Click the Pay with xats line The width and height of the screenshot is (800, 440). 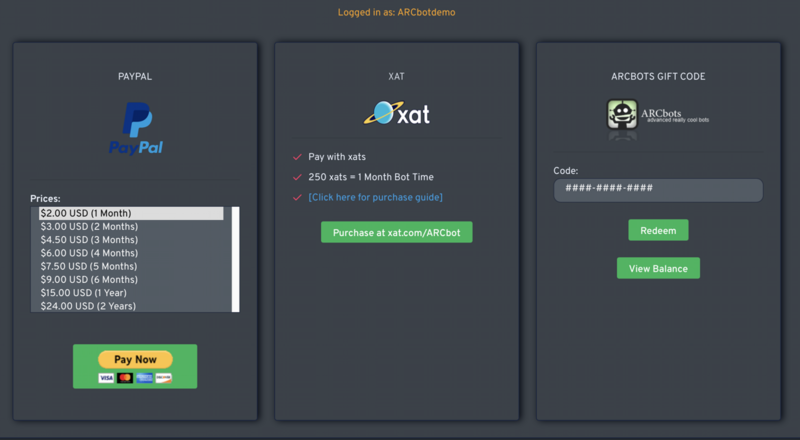click(x=337, y=157)
